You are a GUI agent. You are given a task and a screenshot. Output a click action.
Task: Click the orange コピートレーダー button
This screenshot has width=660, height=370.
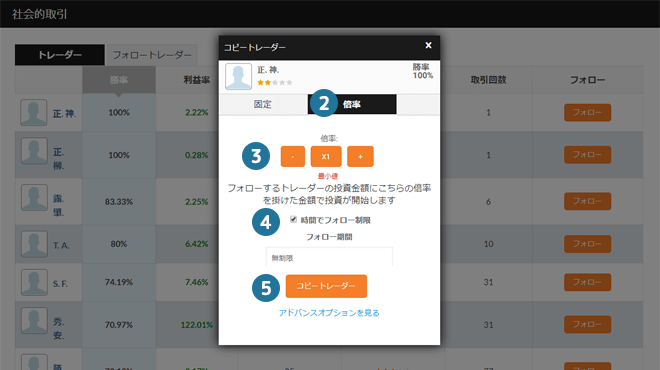(326, 286)
